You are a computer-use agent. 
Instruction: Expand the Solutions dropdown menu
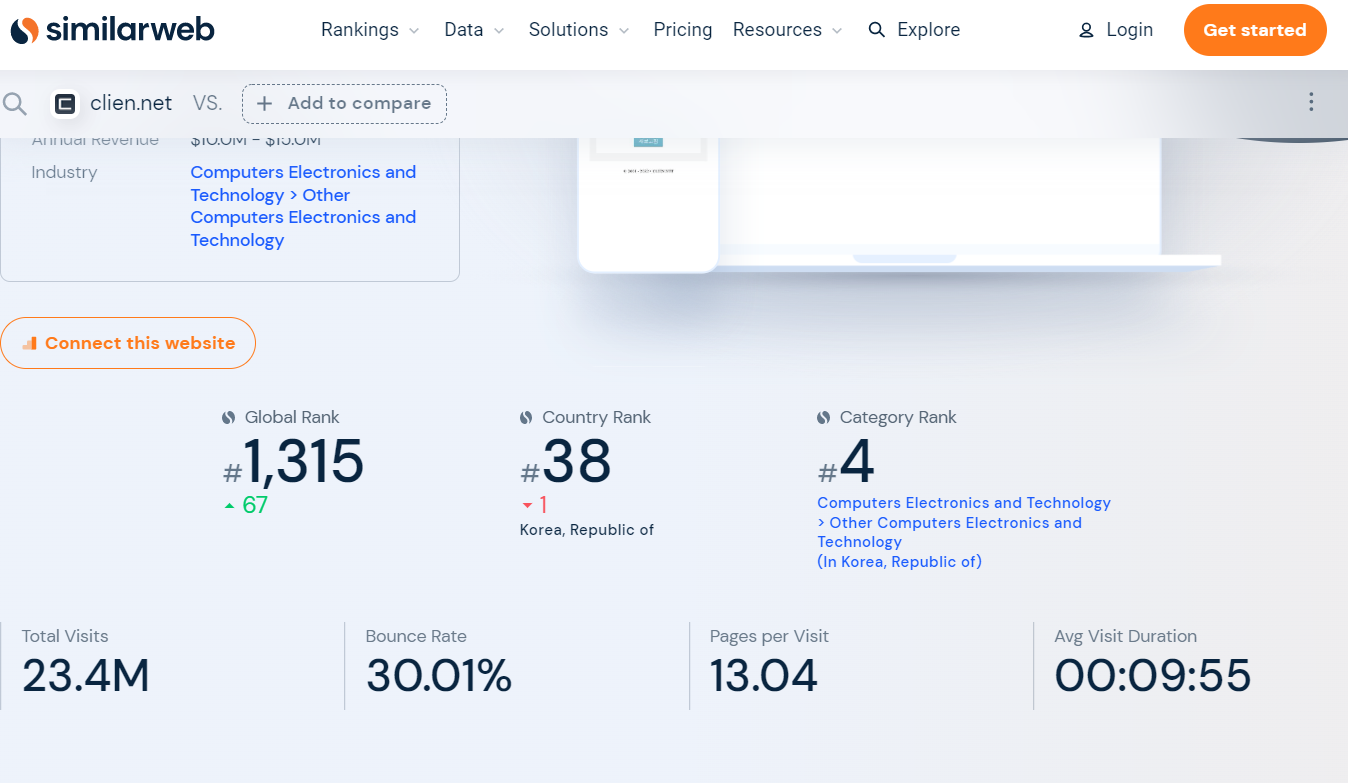coord(579,30)
